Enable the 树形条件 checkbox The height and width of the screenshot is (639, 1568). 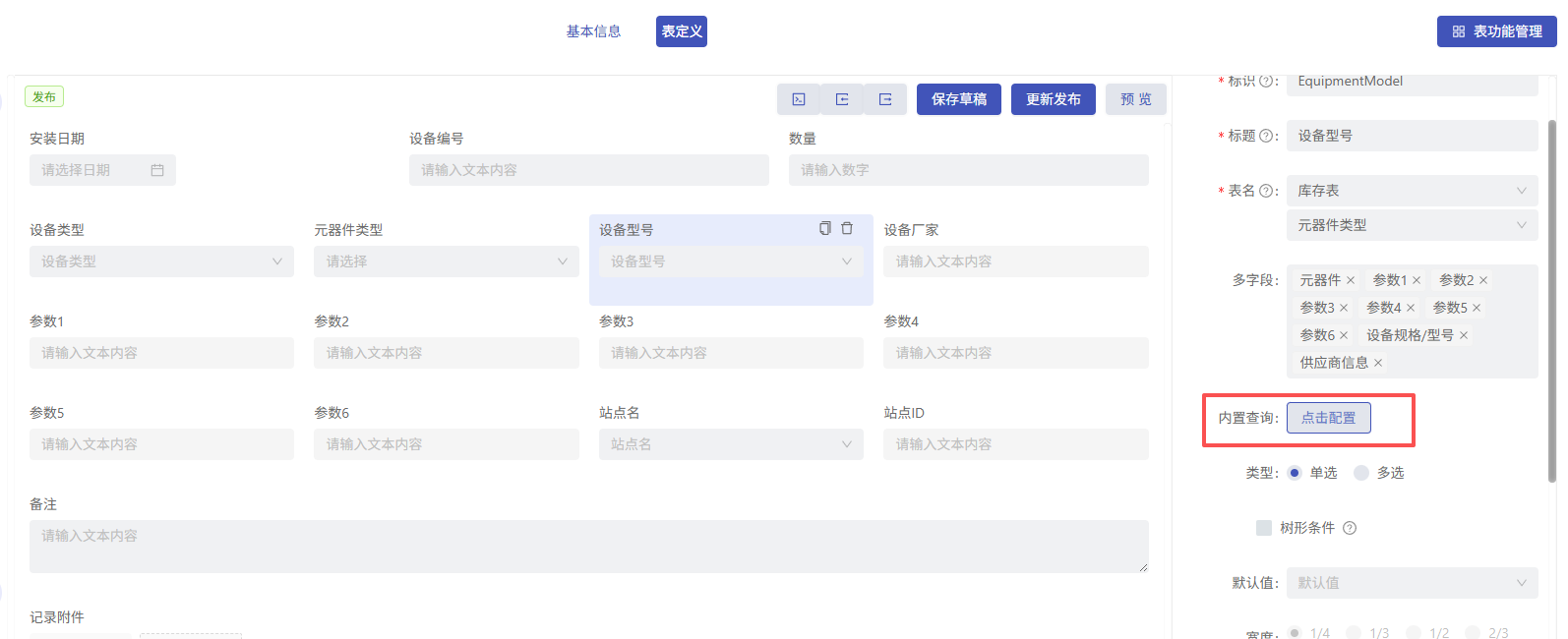click(x=1264, y=528)
